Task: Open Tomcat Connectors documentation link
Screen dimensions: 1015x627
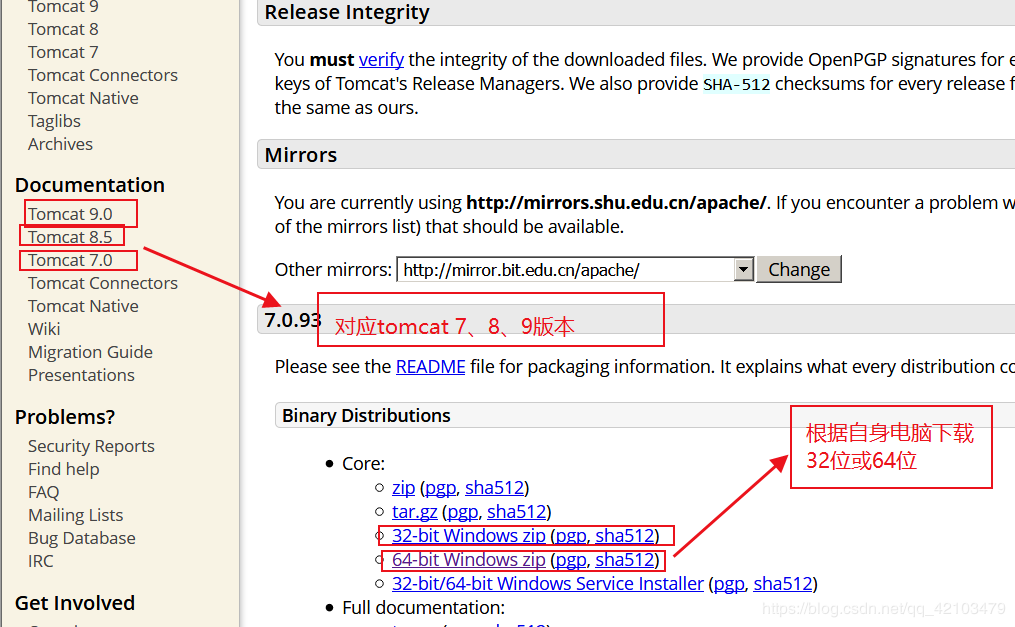Action: coord(102,283)
